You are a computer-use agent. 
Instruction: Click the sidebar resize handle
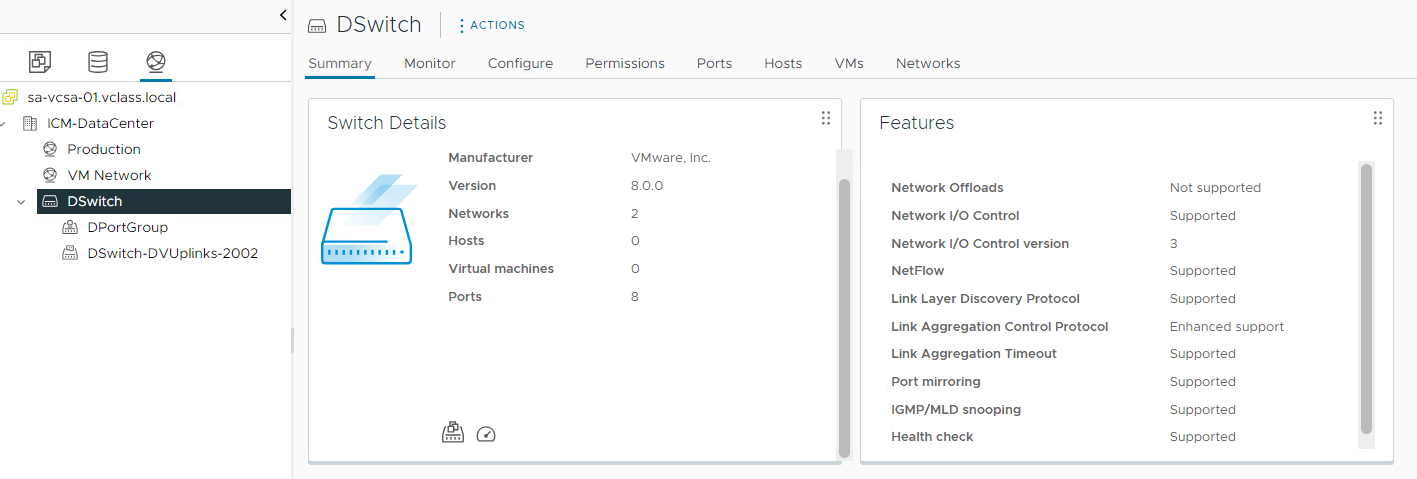pos(293,340)
